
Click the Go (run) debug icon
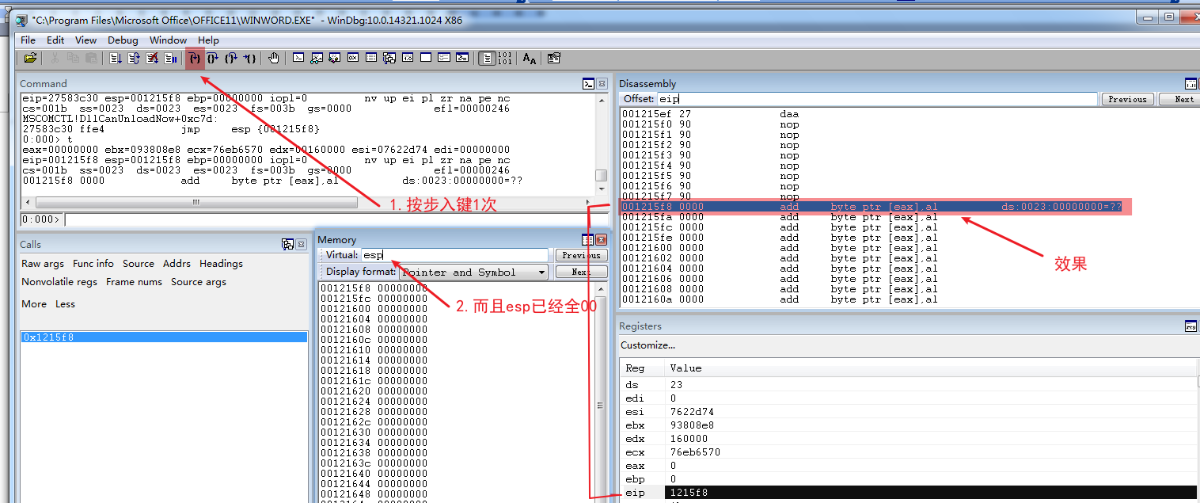(x=116, y=58)
